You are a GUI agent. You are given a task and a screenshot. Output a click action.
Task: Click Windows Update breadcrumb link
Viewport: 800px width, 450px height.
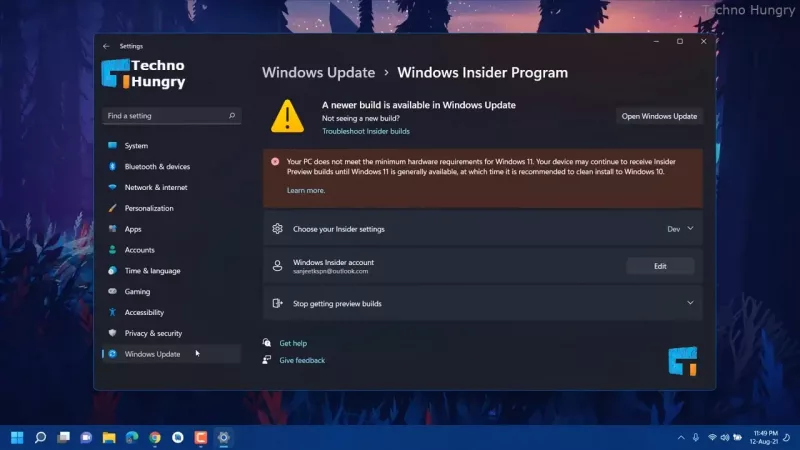click(x=318, y=72)
